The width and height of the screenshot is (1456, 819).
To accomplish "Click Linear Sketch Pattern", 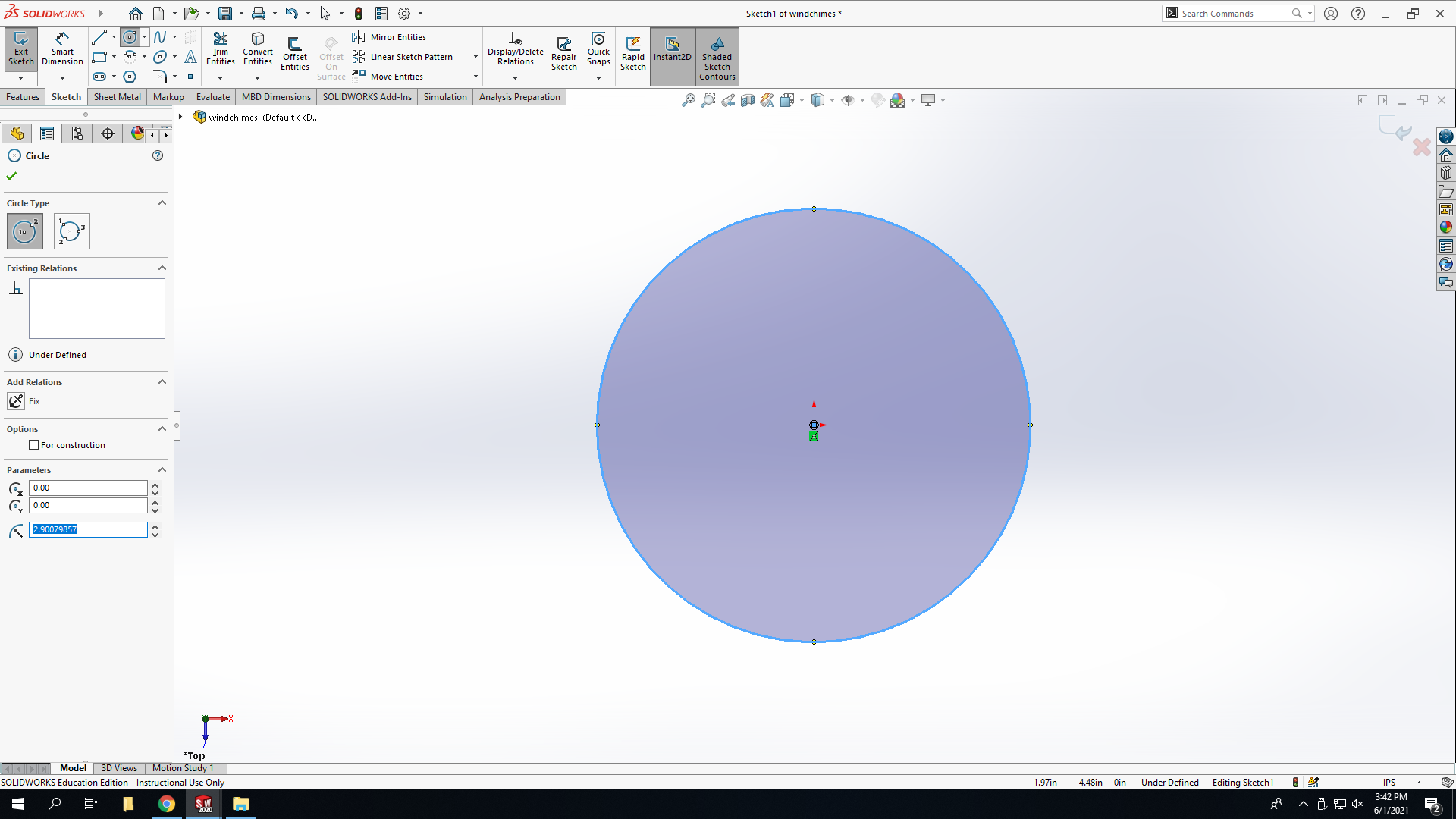I will 403,57.
